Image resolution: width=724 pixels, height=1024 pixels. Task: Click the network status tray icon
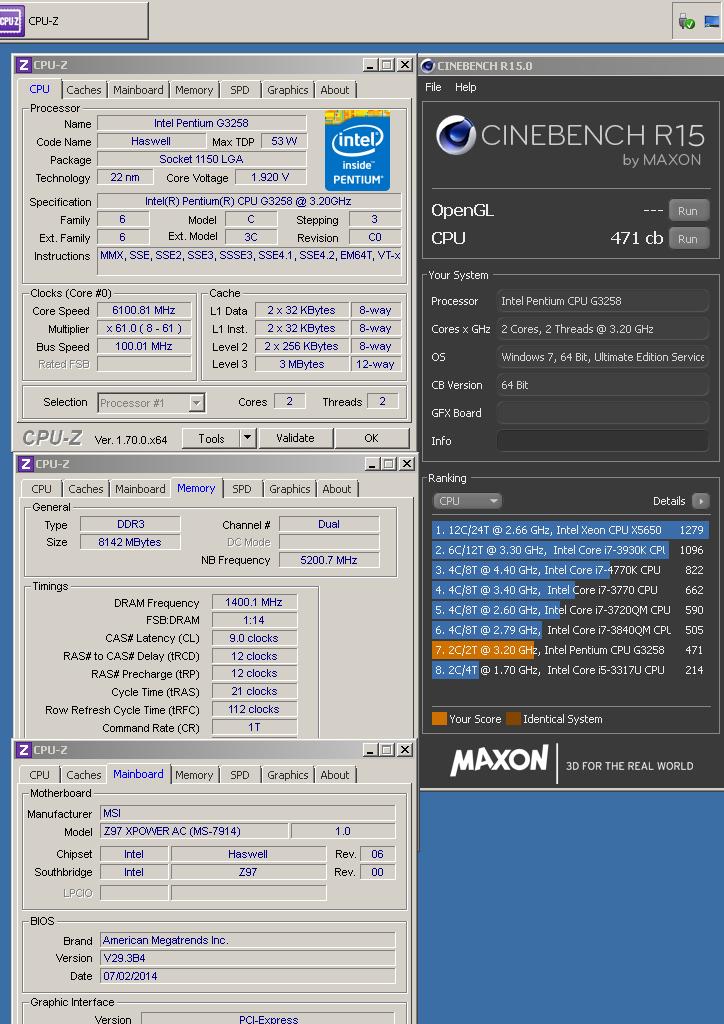pos(686,22)
